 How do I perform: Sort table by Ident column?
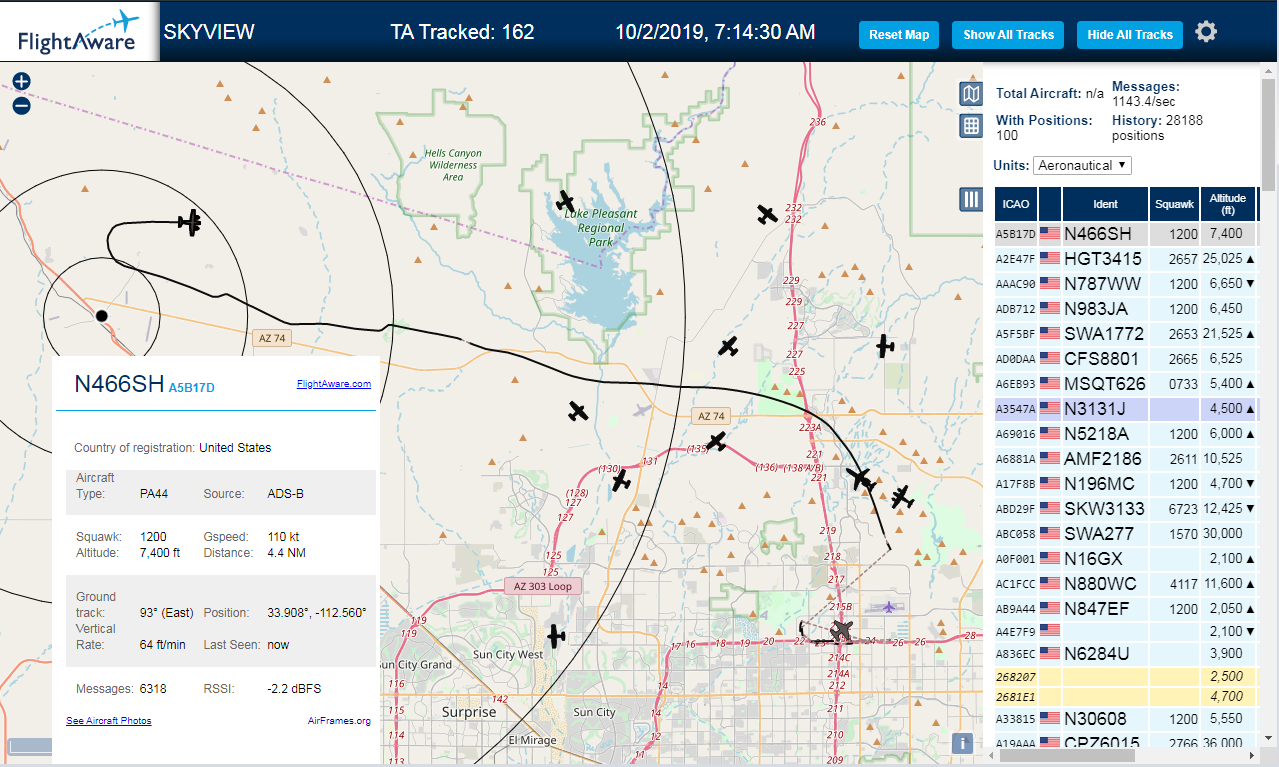click(x=1105, y=204)
